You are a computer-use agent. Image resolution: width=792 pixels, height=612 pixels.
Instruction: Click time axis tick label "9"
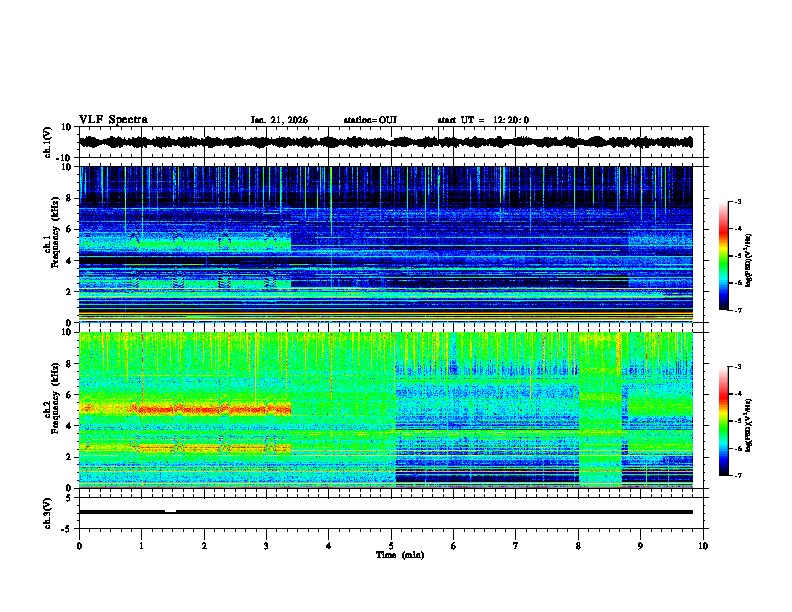tap(640, 546)
